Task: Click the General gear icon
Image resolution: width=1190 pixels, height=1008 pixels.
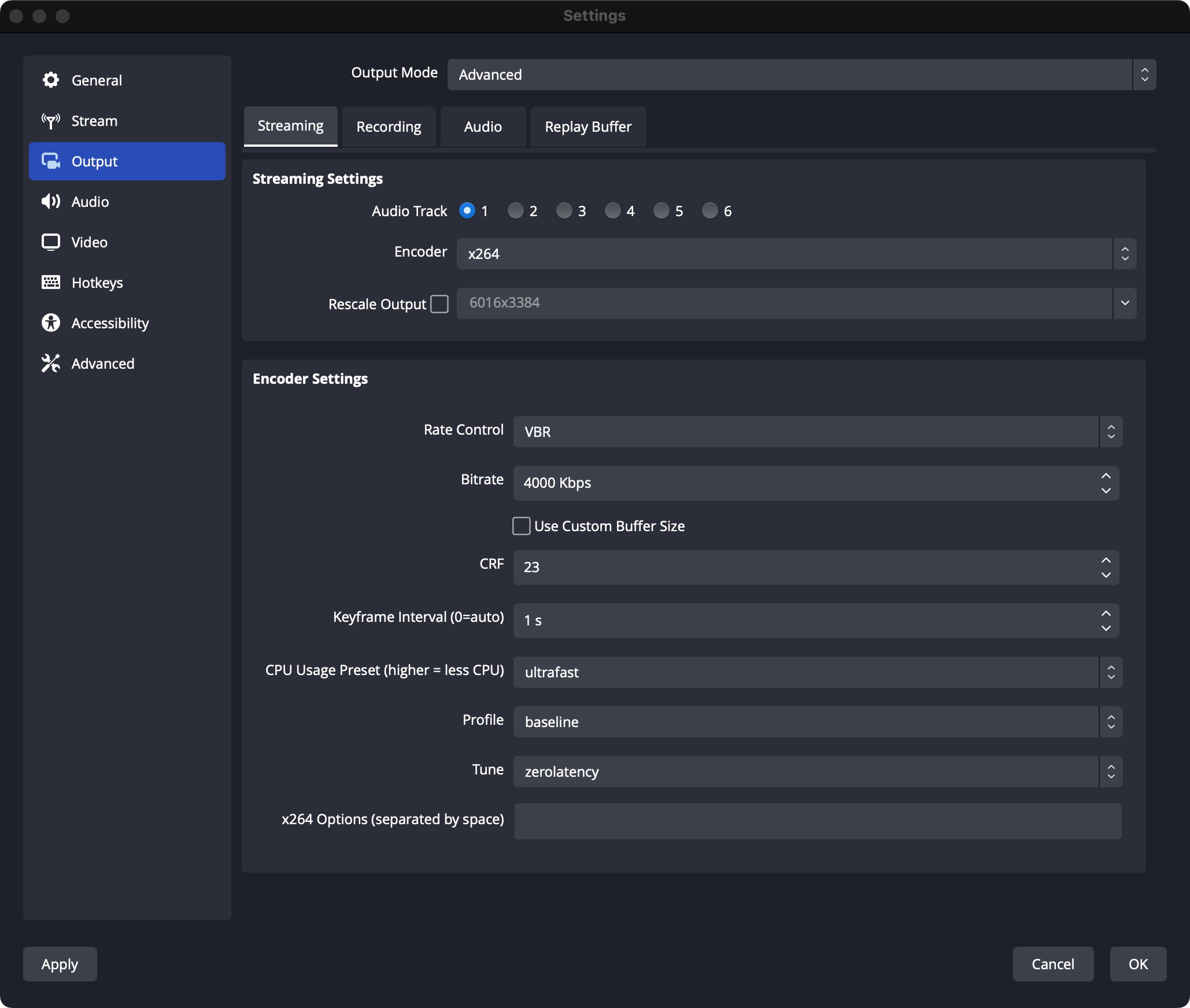Action: point(51,80)
